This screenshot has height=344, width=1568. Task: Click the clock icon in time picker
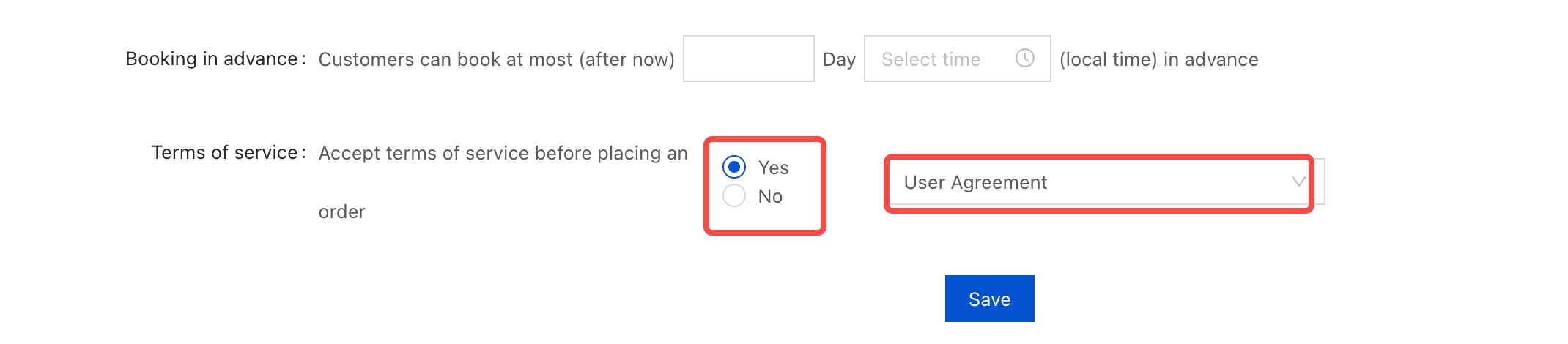(1024, 58)
